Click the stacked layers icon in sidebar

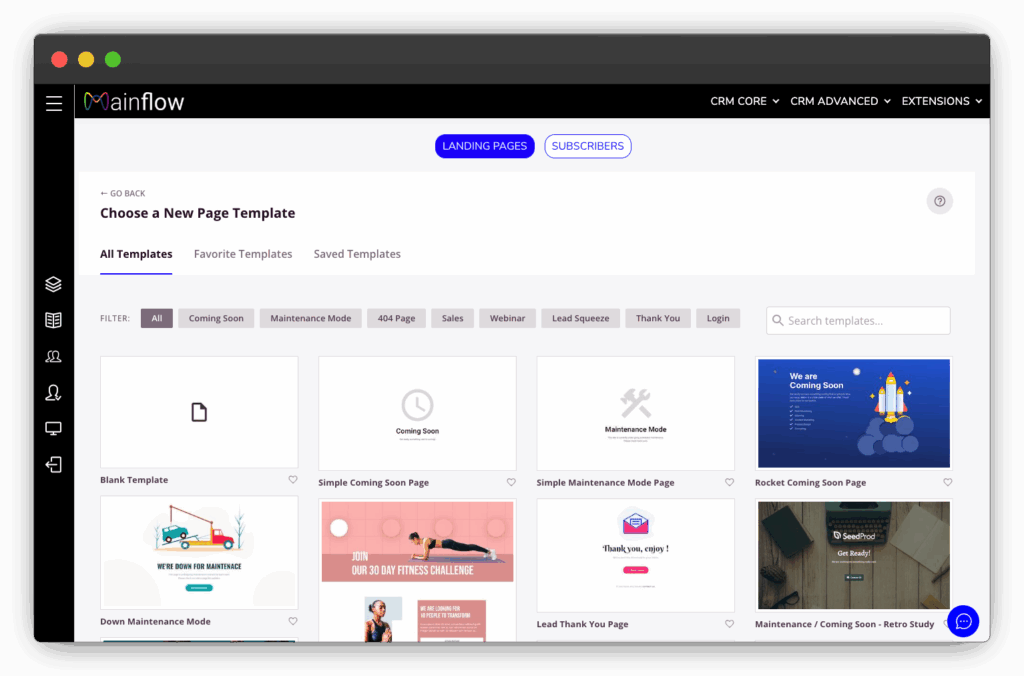point(54,285)
